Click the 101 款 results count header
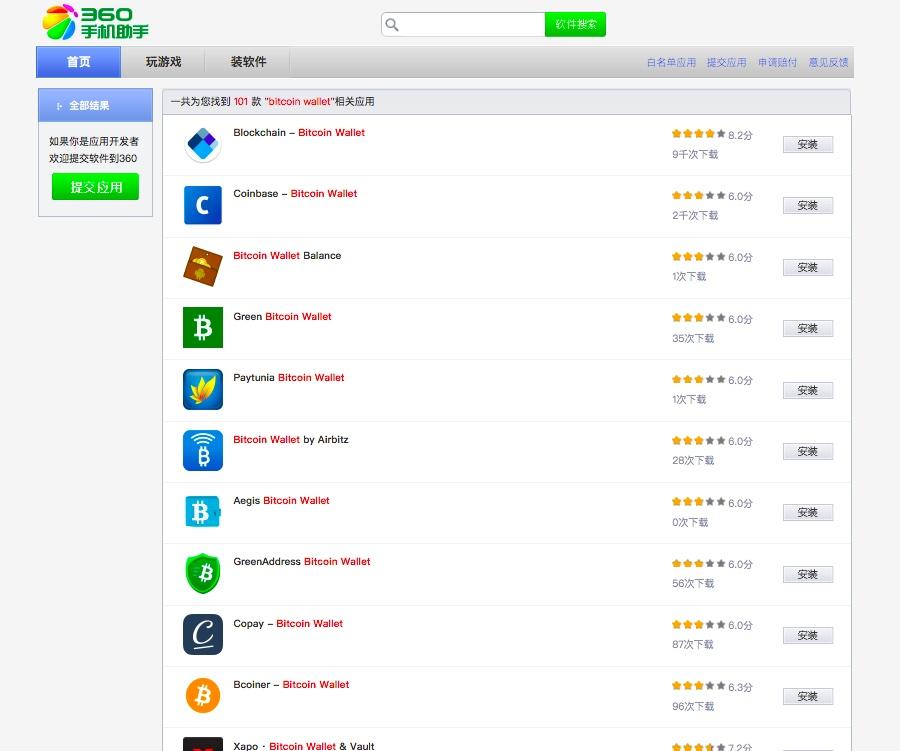Viewport: 900px width, 751px height. click(272, 102)
